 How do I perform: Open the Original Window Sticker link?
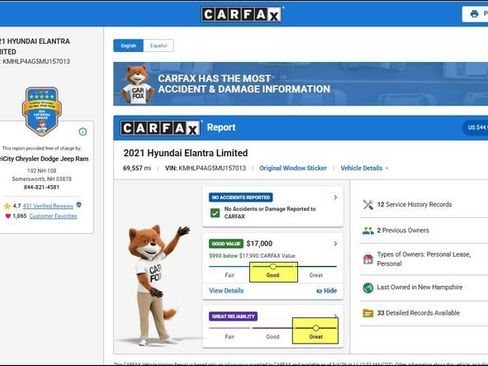(x=293, y=168)
